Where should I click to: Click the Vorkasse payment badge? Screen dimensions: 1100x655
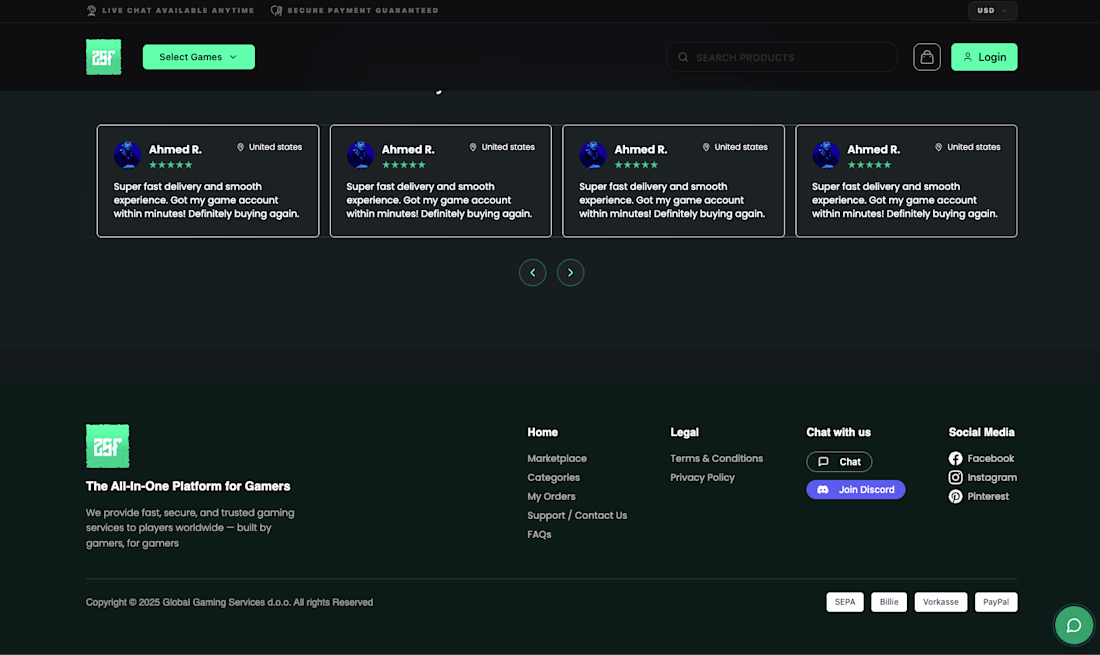coord(941,602)
